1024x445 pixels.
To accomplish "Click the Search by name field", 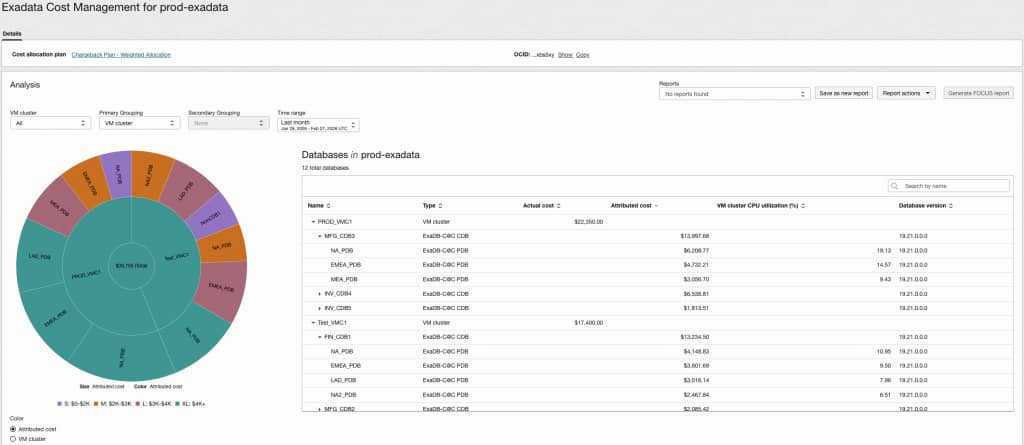I will 948,186.
